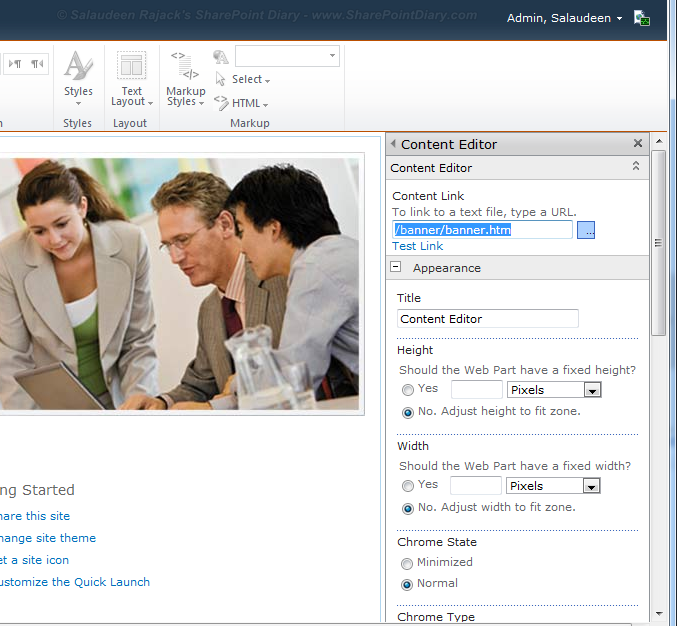The image size is (677, 626).
Task: Click the tool pane scrollbar up arrow
Action: tap(659, 141)
